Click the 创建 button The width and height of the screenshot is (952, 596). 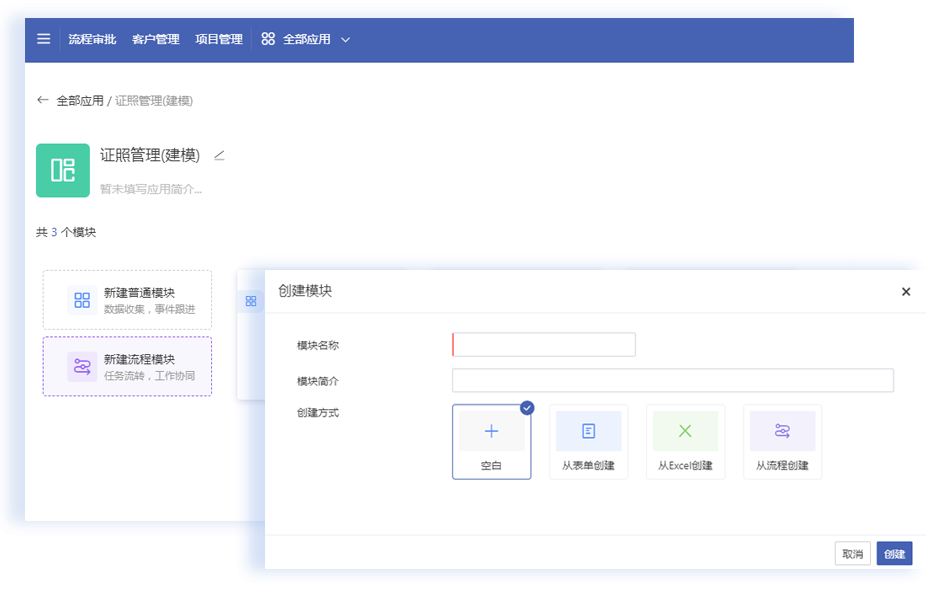[894, 554]
